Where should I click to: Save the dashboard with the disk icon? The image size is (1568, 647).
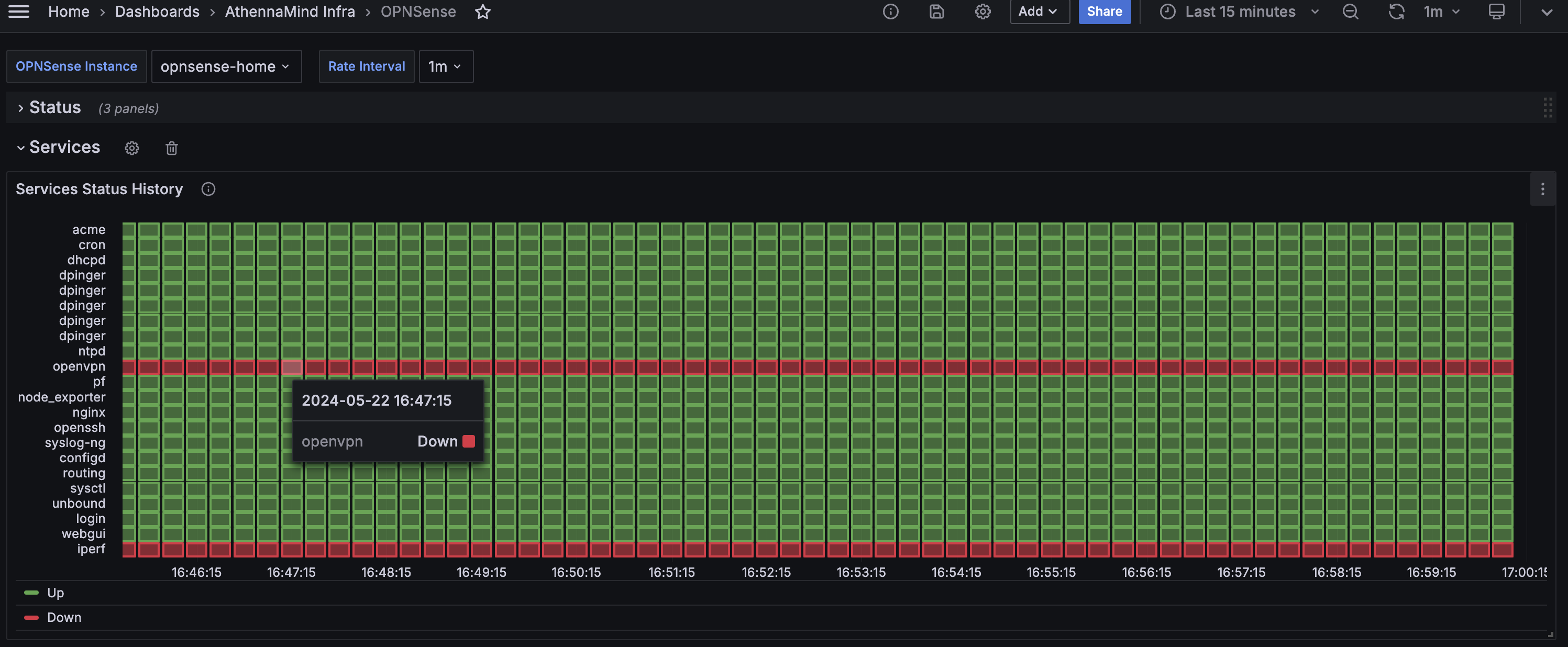tap(937, 12)
